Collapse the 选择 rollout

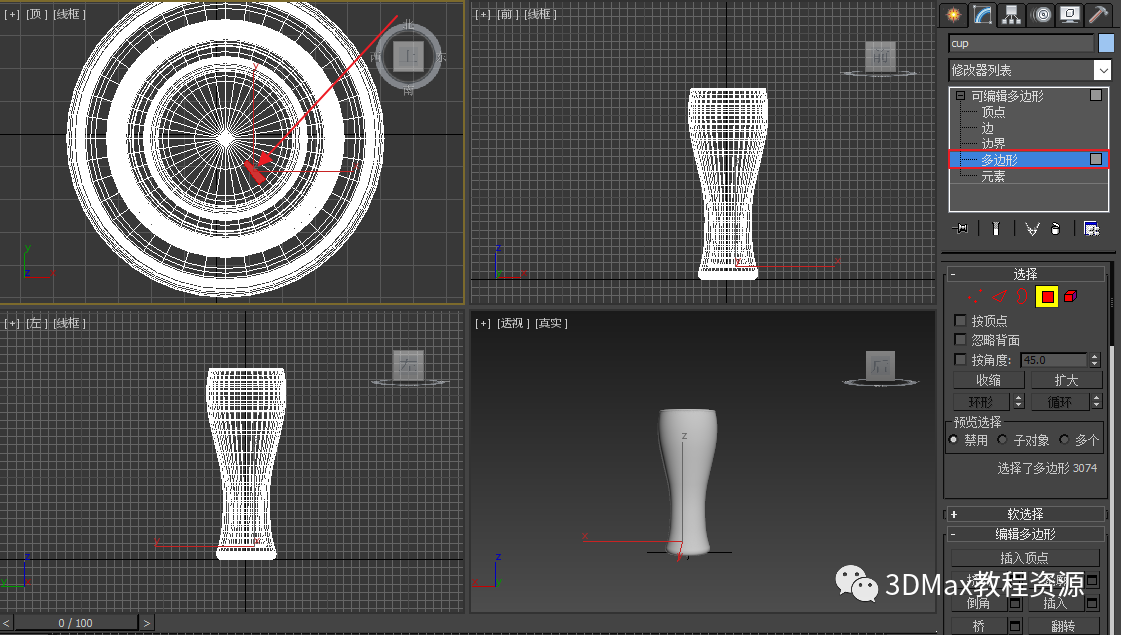1025,274
